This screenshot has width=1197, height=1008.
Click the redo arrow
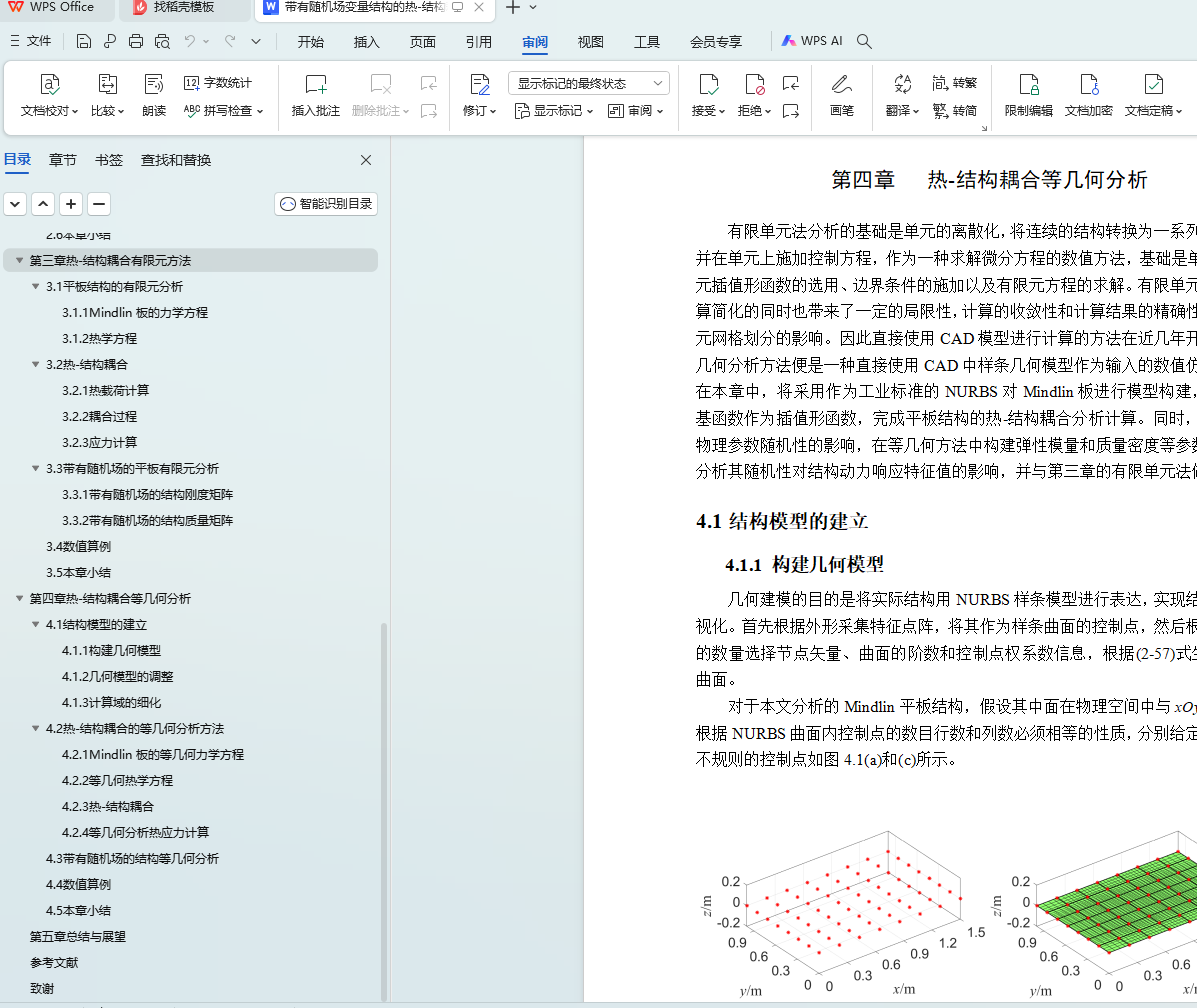[230, 41]
